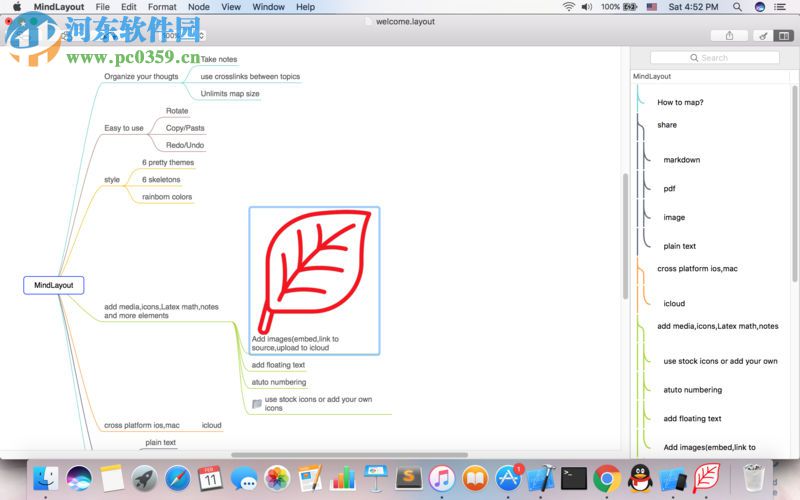800x500 pixels.
Task: Open Xcode from the Dock
Action: (541, 479)
